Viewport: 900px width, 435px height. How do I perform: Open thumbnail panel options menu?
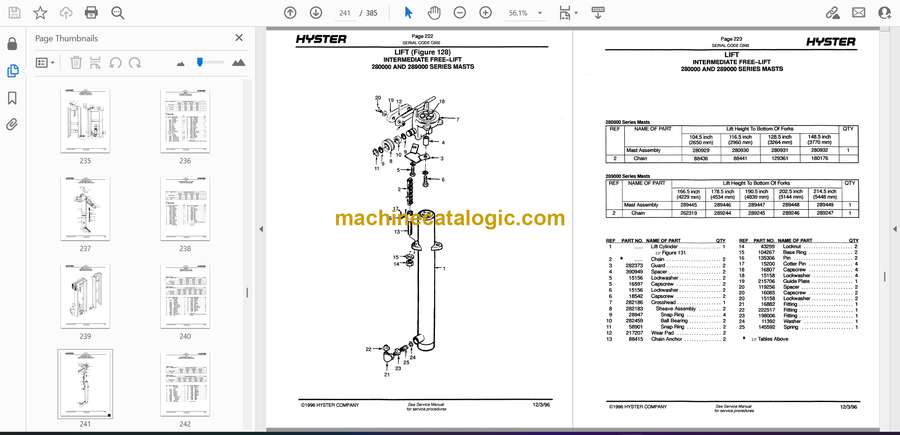point(45,63)
